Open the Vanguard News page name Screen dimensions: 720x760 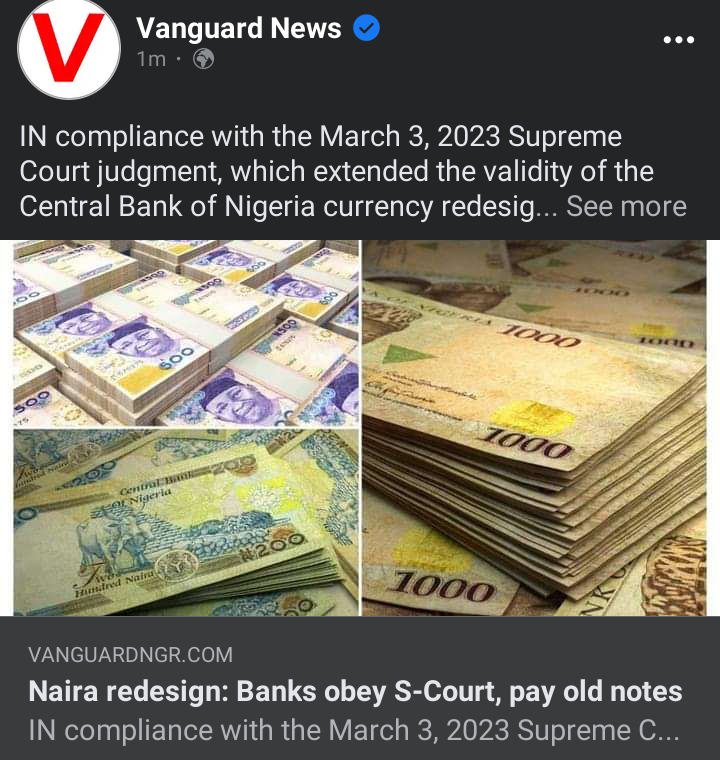(x=239, y=28)
